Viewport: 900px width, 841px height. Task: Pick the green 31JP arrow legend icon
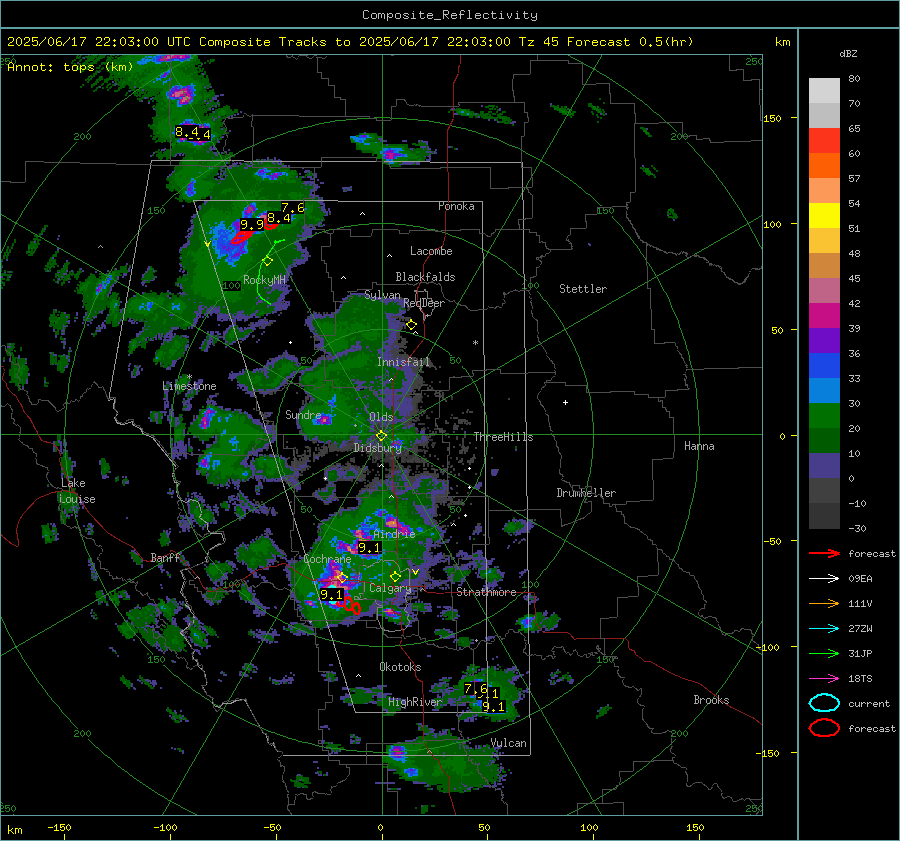tap(824, 653)
